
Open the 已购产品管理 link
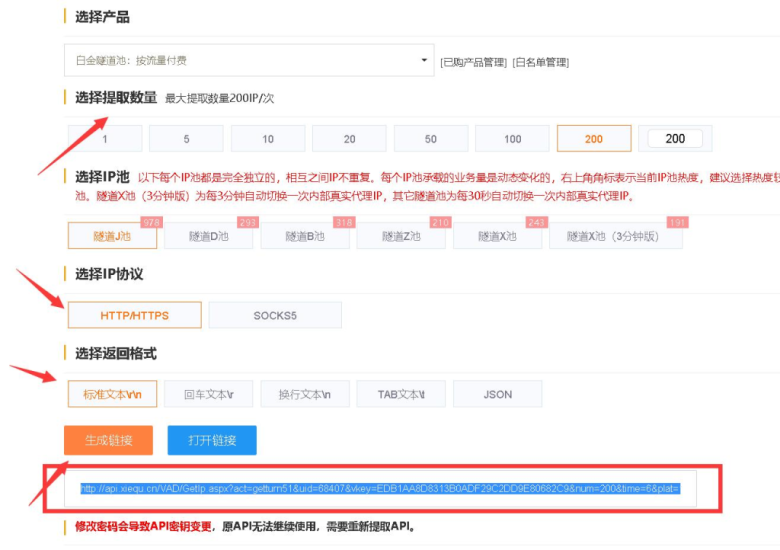pyautogui.click(x=474, y=62)
